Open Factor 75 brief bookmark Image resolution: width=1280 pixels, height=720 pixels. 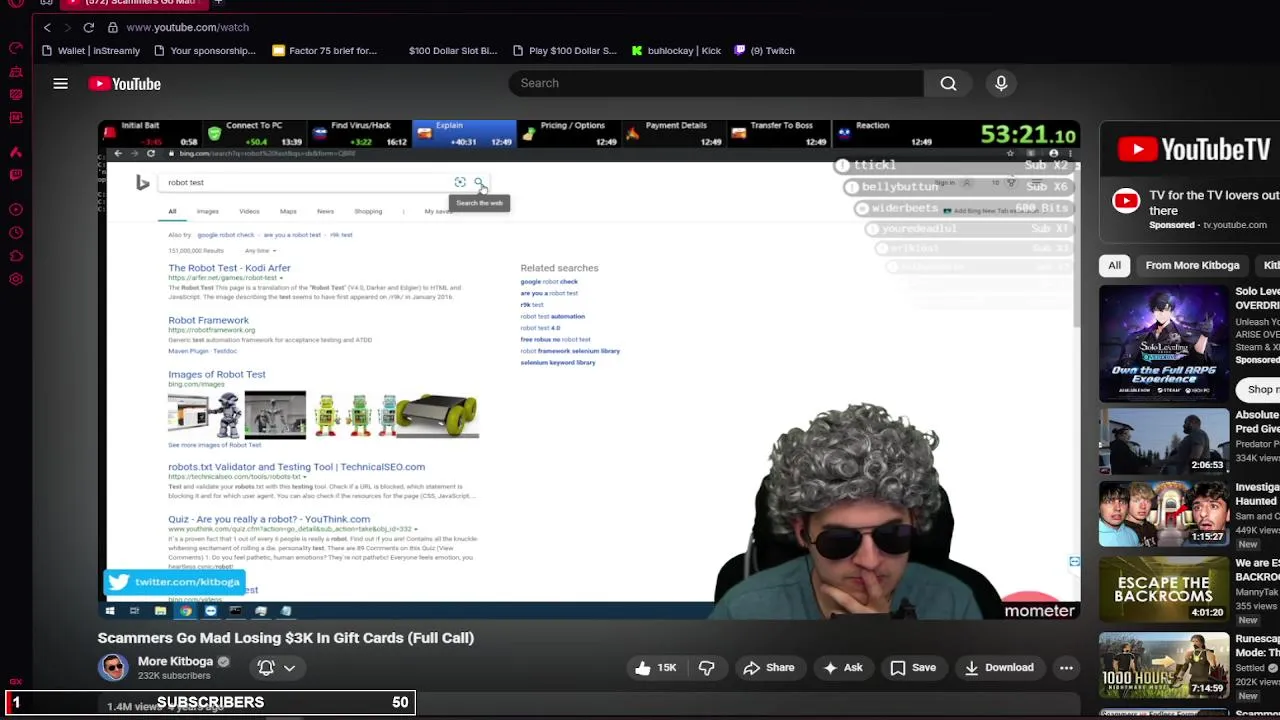click(x=325, y=51)
